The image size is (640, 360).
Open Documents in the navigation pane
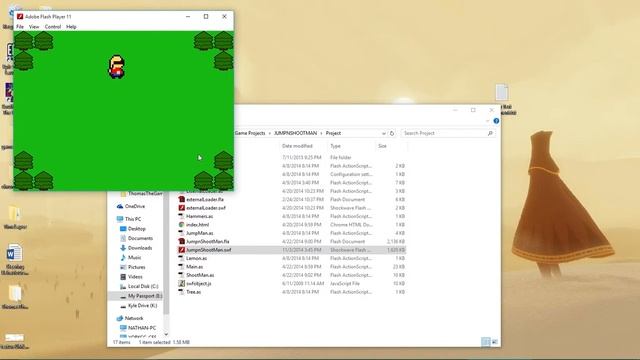tap(140, 238)
